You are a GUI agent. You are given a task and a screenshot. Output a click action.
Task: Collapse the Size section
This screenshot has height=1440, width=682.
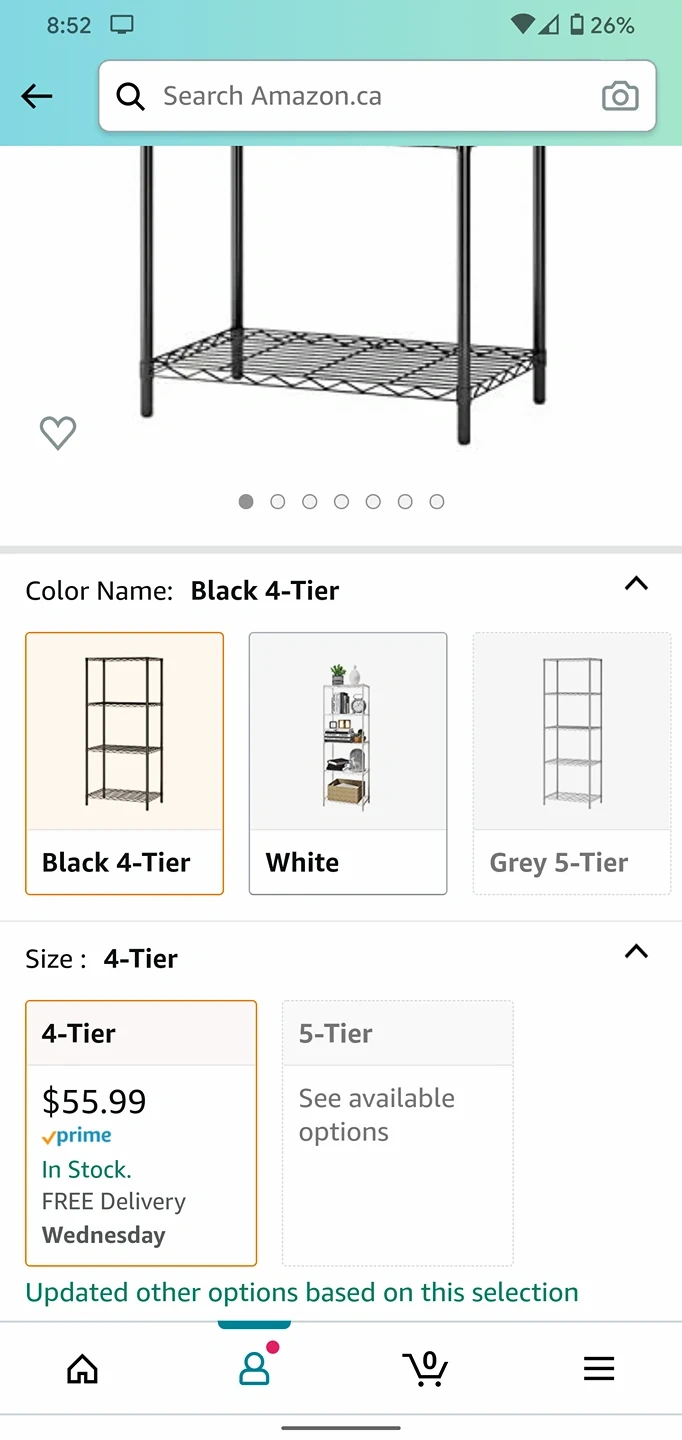[x=636, y=952]
